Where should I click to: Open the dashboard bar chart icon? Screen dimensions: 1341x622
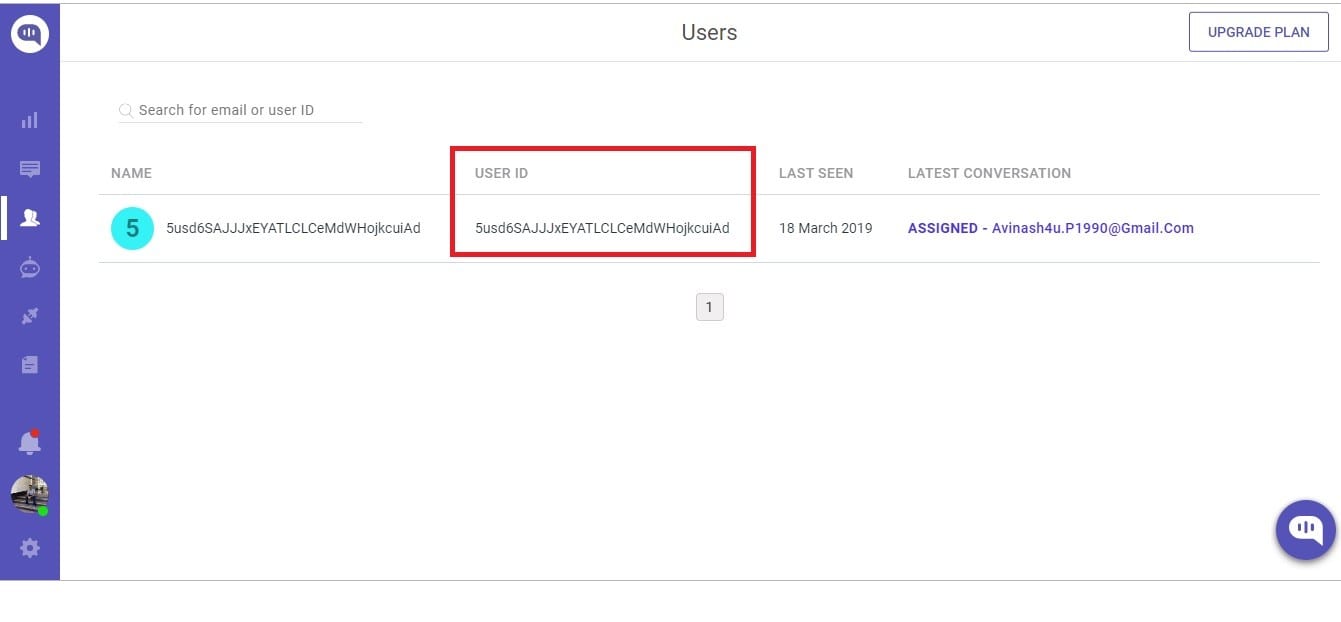coord(30,120)
